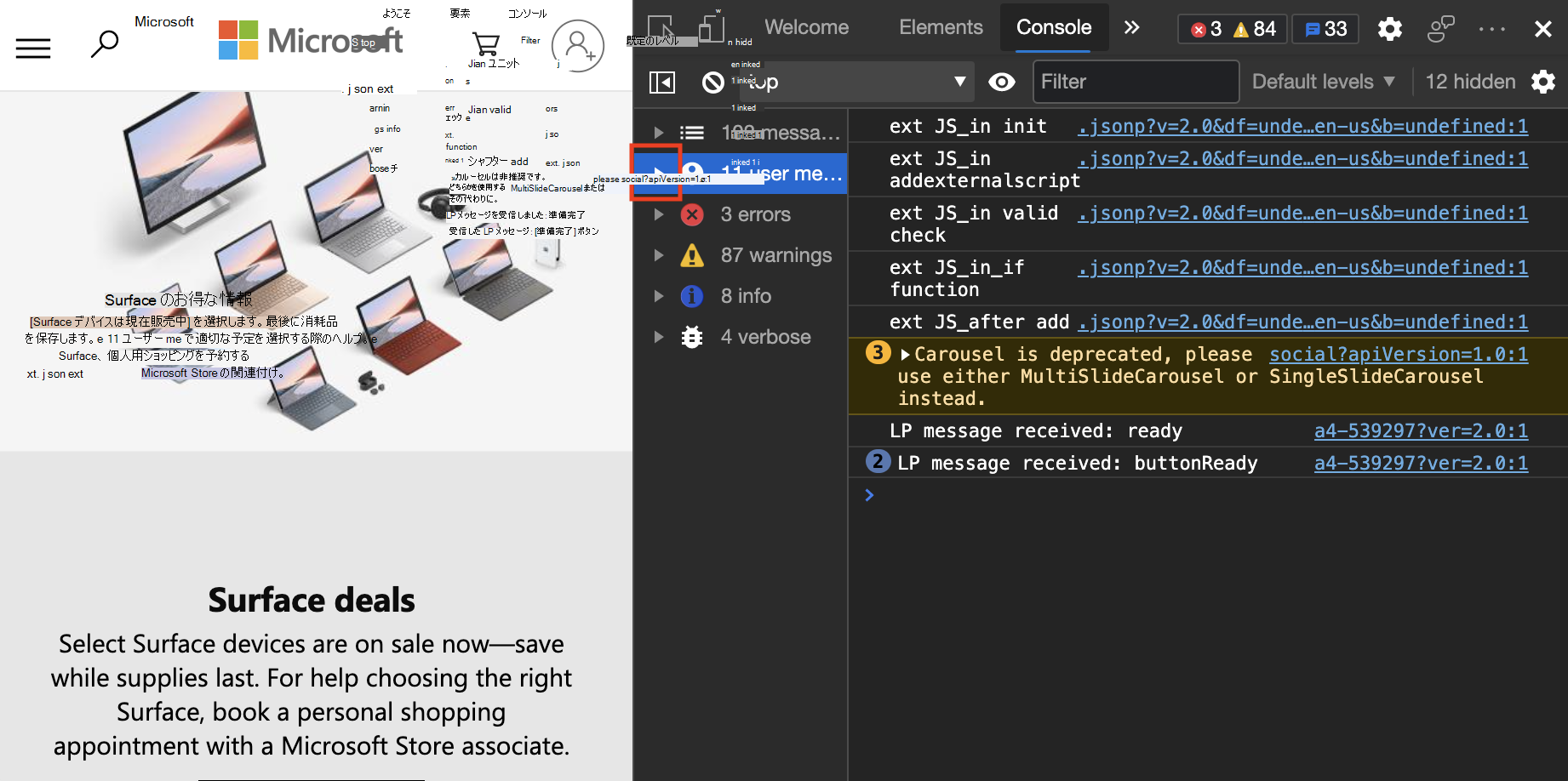
Task: Switch to the Elements tab
Action: [x=941, y=27]
